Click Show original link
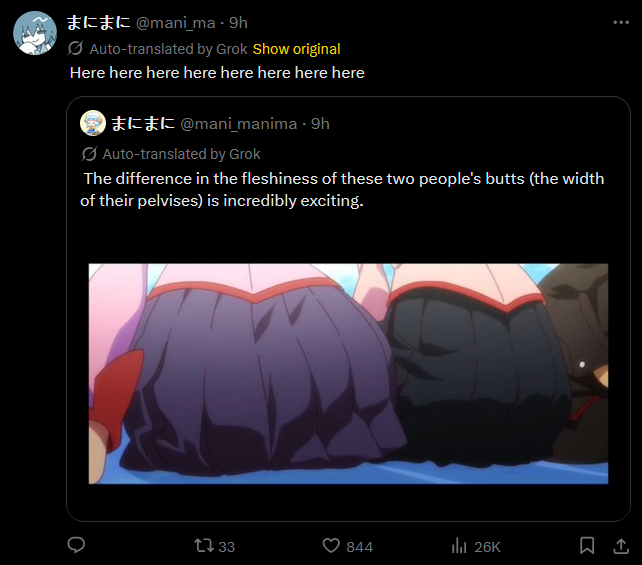642x565 pixels. click(296, 49)
